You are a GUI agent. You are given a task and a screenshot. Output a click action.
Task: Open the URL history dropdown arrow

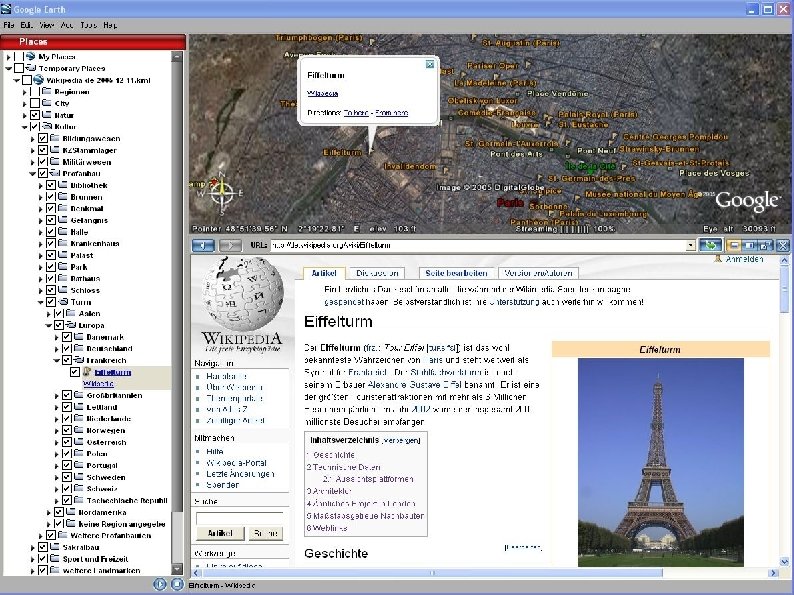coord(690,246)
